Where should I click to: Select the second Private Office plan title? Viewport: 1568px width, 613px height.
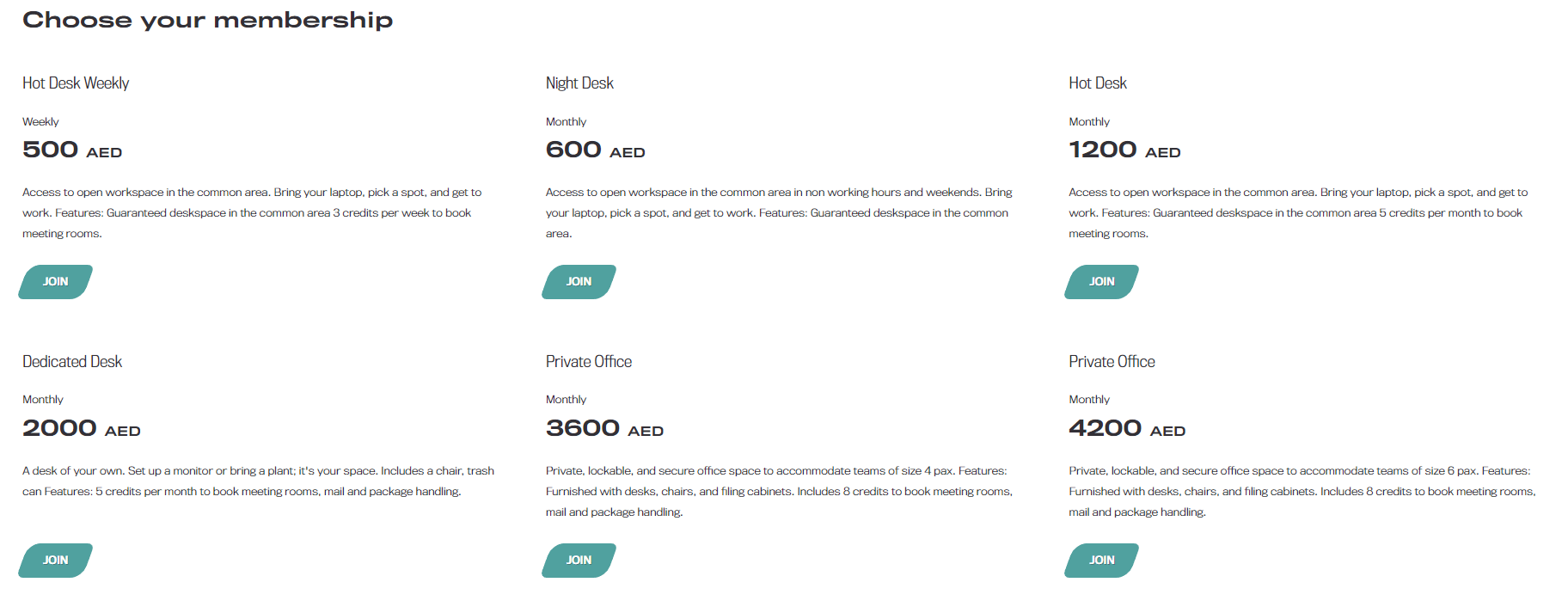click(x=1112, y=361)
